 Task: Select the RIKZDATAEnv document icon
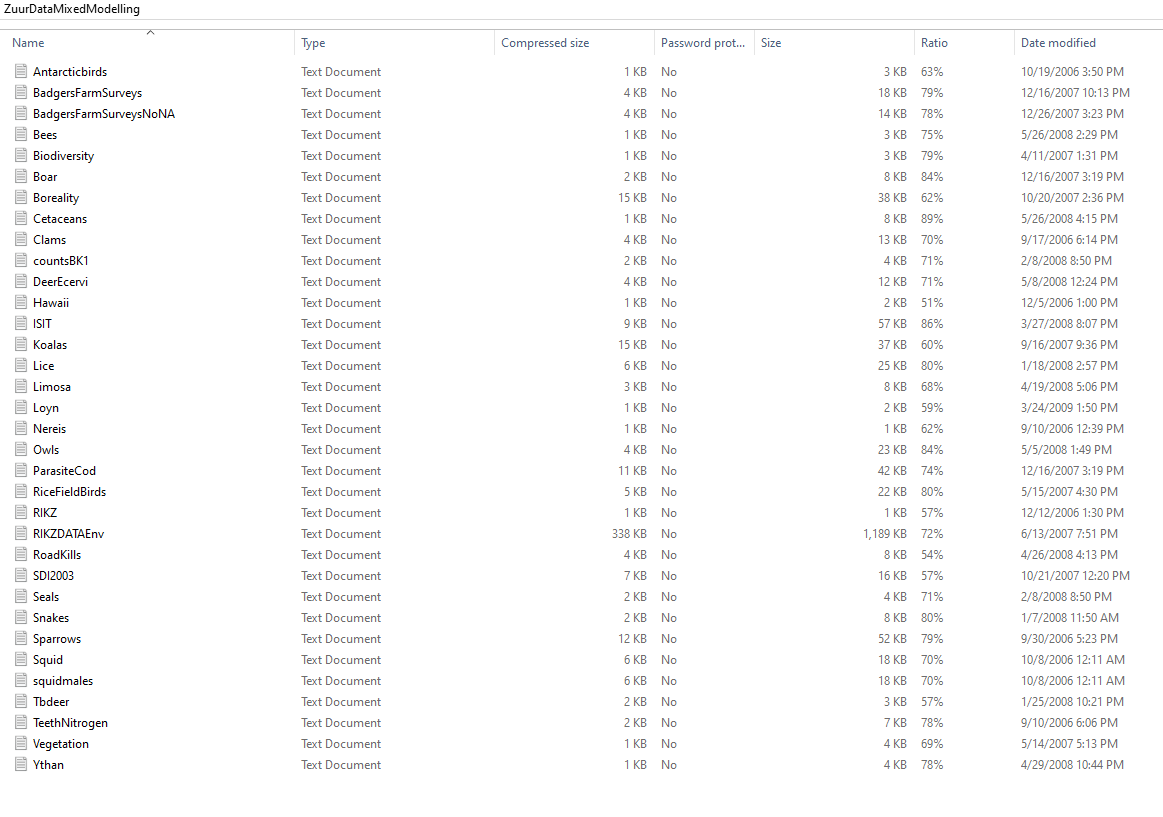coord(20,534)
